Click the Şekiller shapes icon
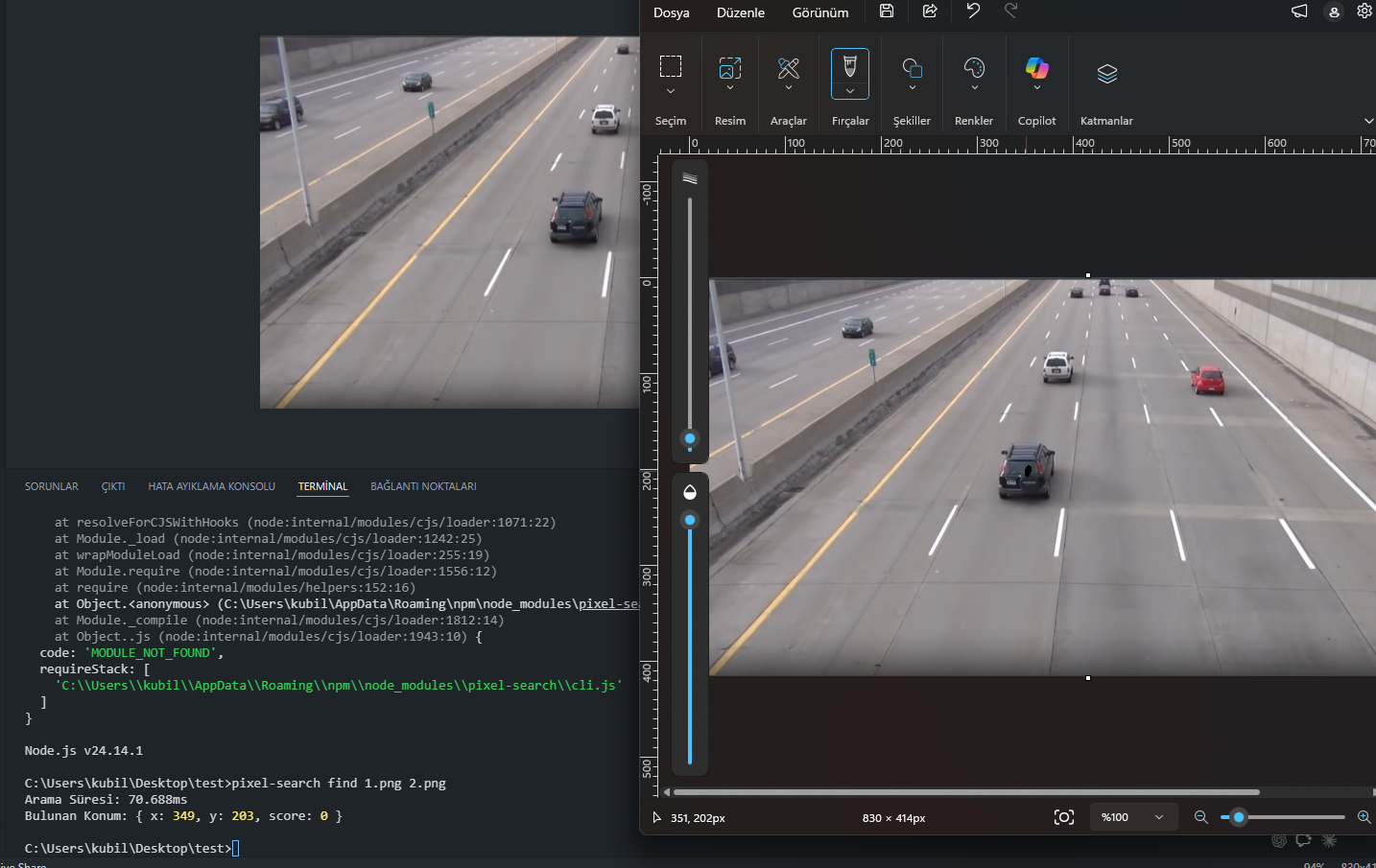This screenshot has width=1376, height=868. [913, 67]
